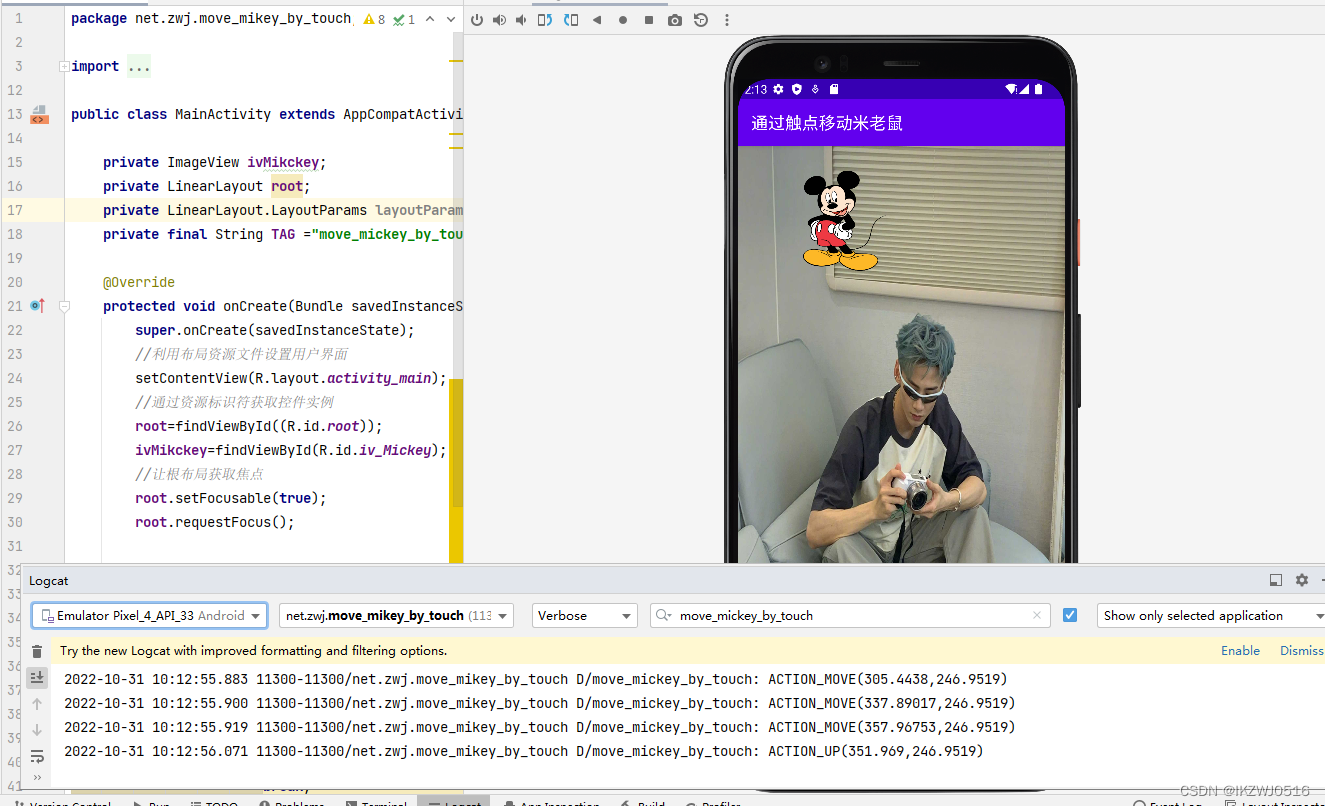Tap the emulator Back triangle button
Screen dimensions: 1325x806
click(x=597, y=20)
